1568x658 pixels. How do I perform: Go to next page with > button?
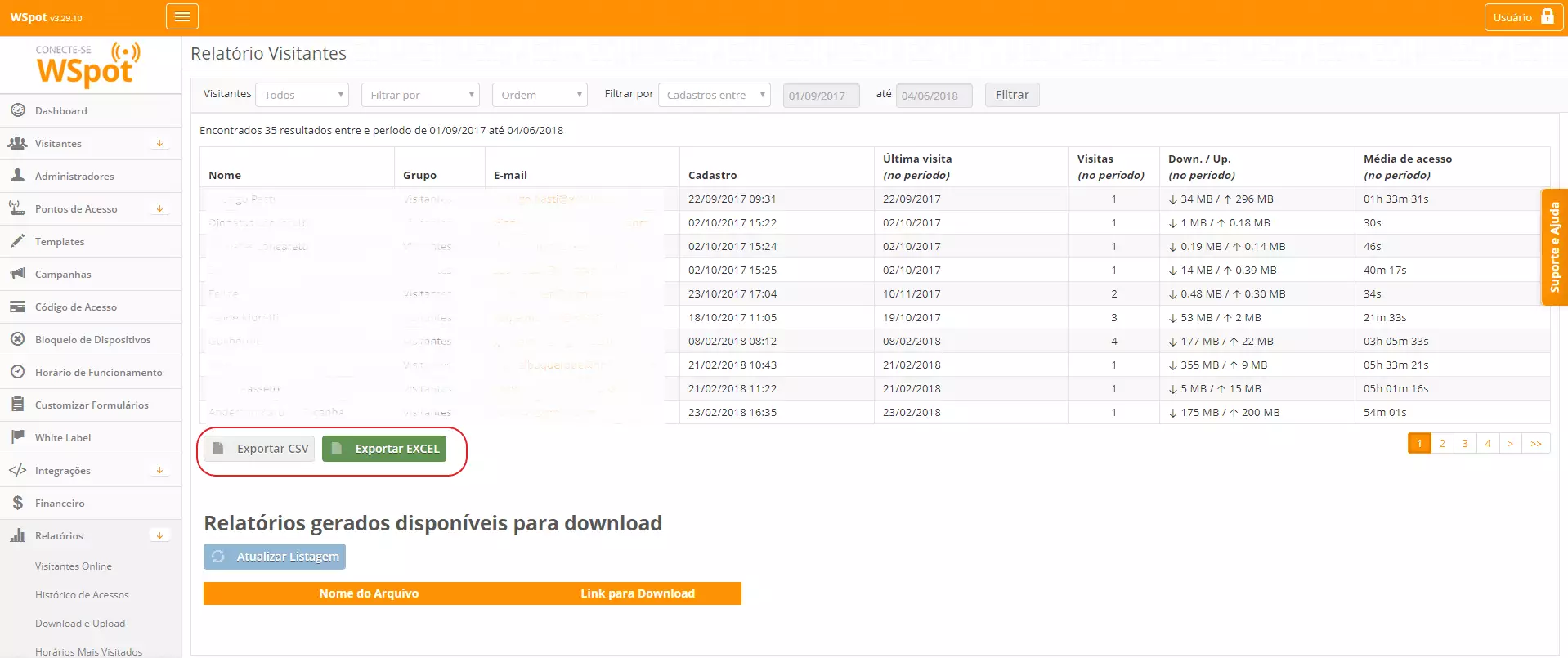[x=1510, y=443]
